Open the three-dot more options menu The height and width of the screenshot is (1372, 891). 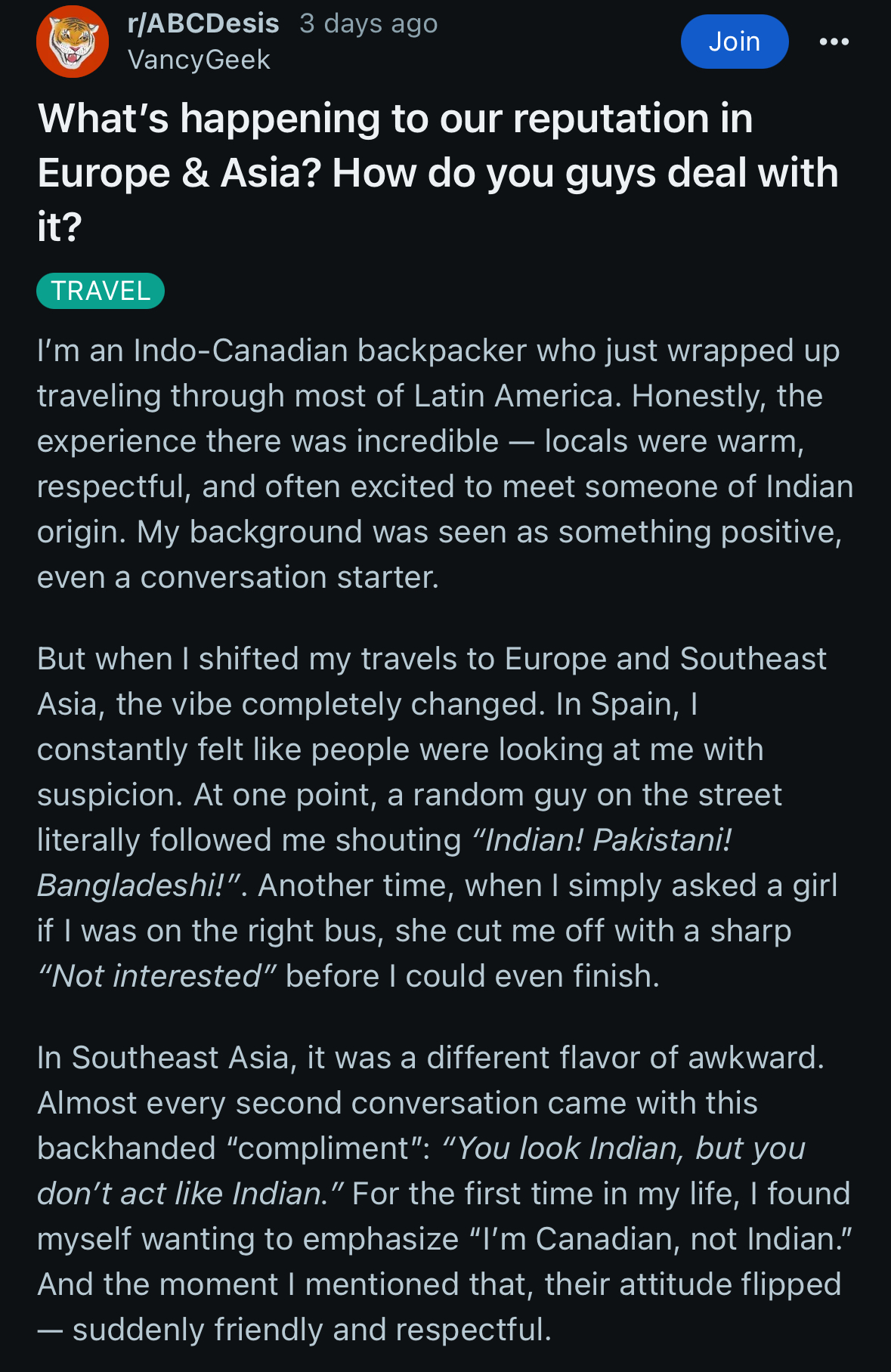(834, 42)
